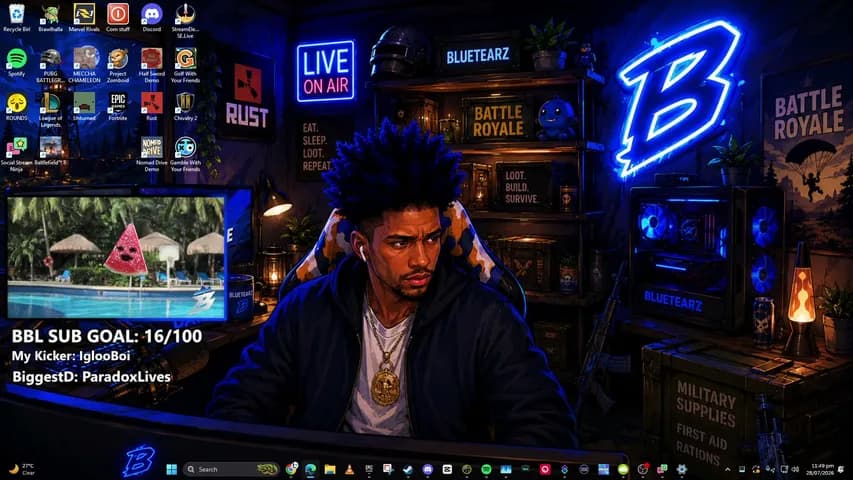Launch the Brawlhalla desktop shortcut
Screen dimensions: 853x480
point(50,17)
